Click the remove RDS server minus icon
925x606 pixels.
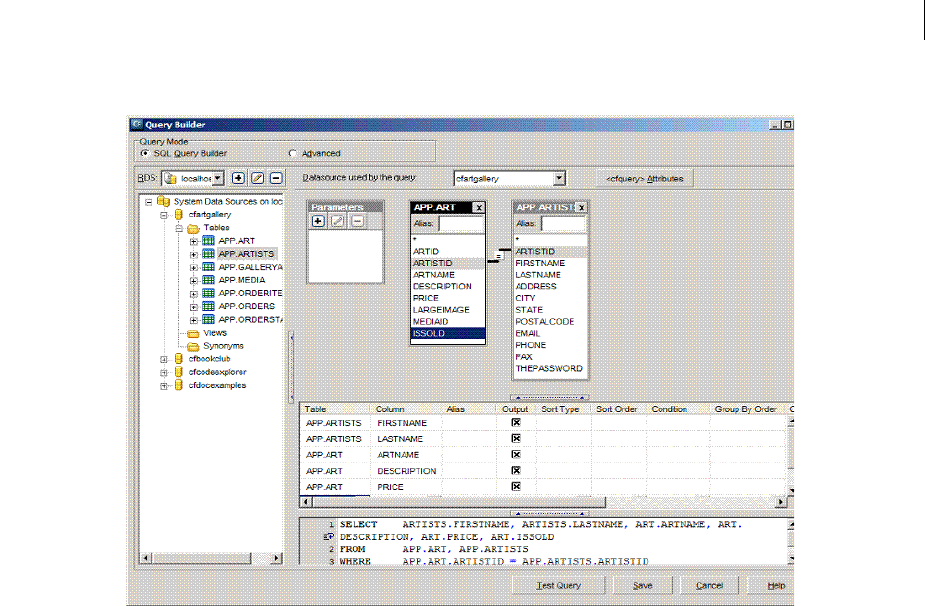coord(276,178)
